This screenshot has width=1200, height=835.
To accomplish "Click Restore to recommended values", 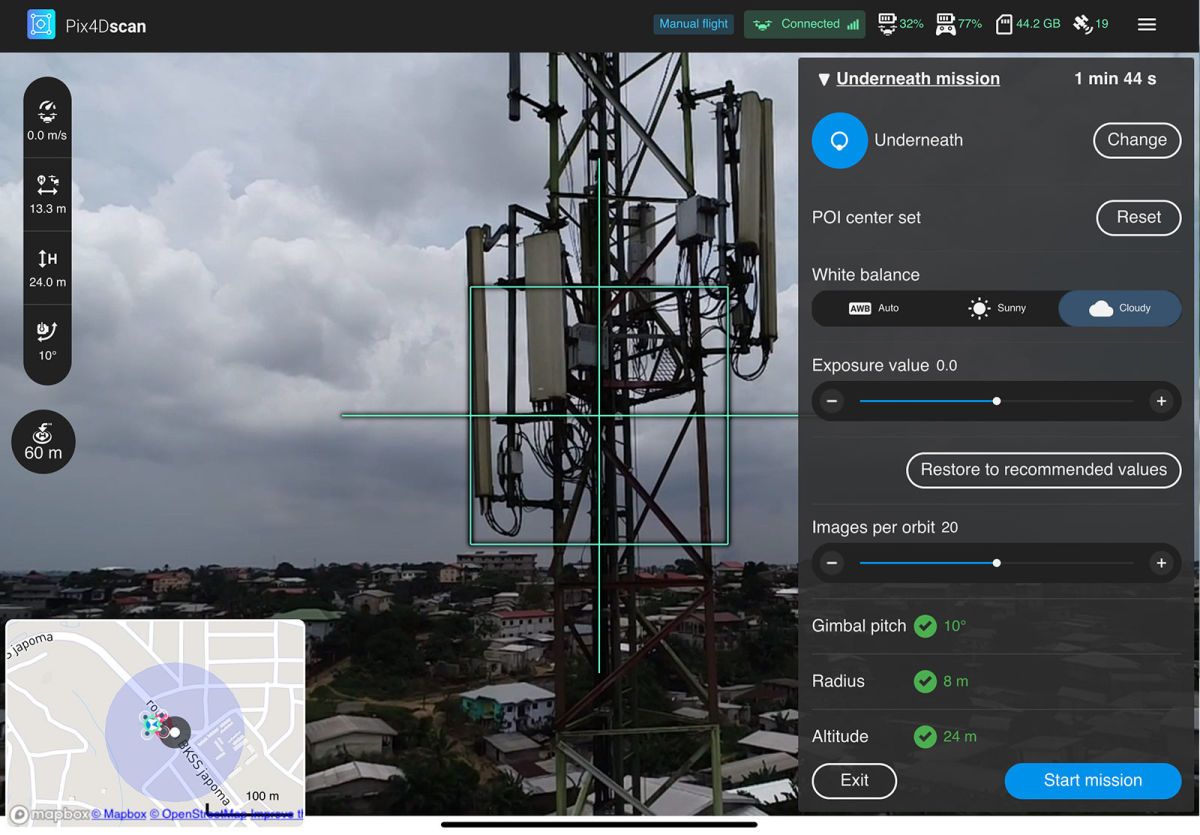I will pyautogui.click(x=1043, y=470).
